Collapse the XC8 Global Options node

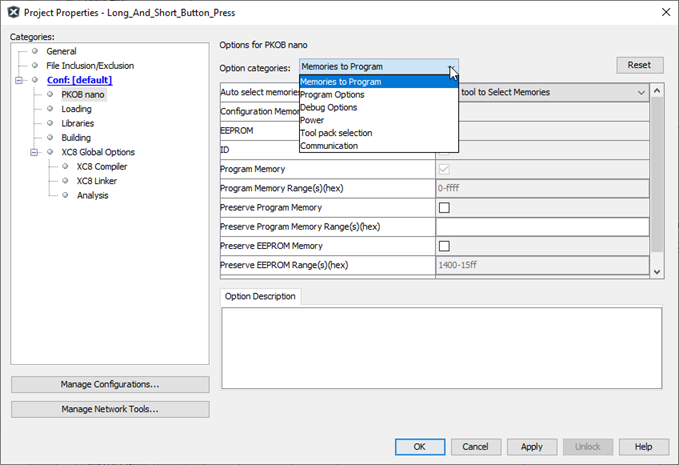[x=35, y=152]
